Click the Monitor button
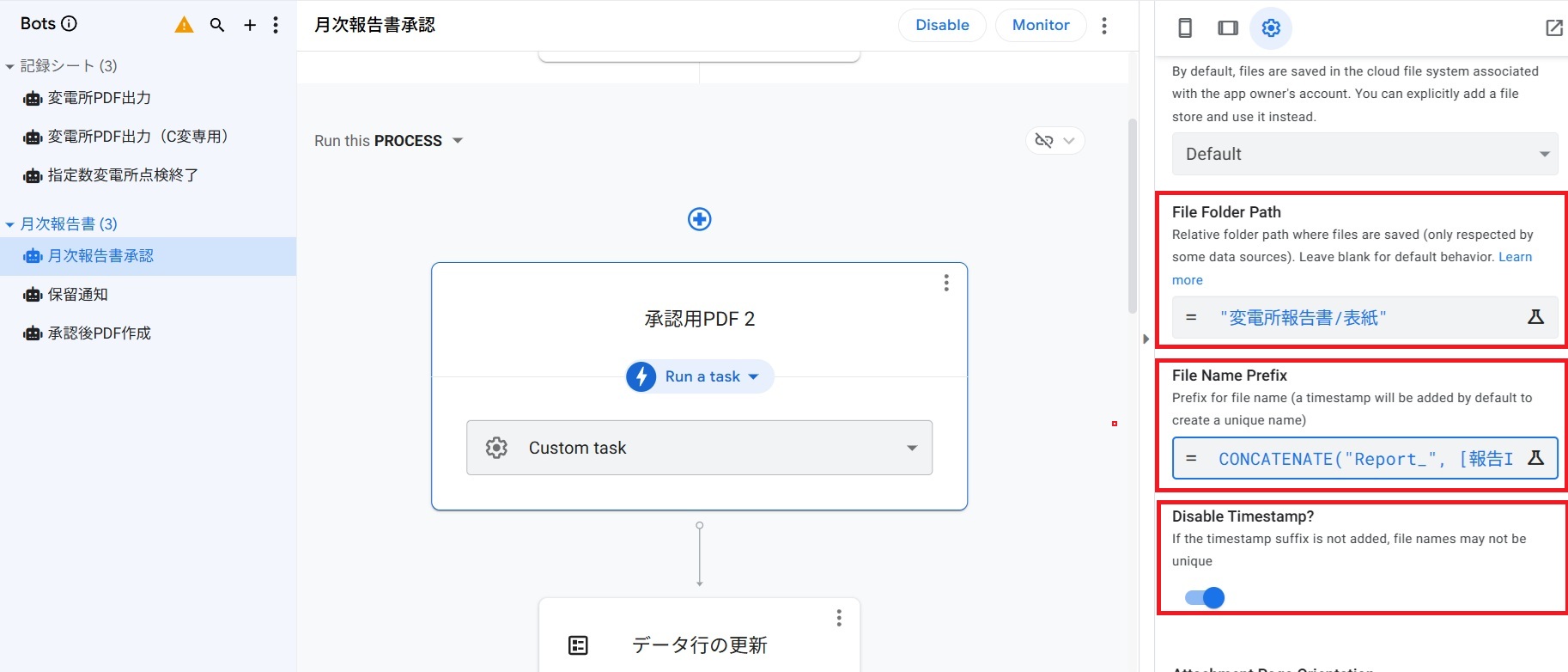Image resolution: width=1568 pixels, height=672 pixels. (x=1040, y=25)
